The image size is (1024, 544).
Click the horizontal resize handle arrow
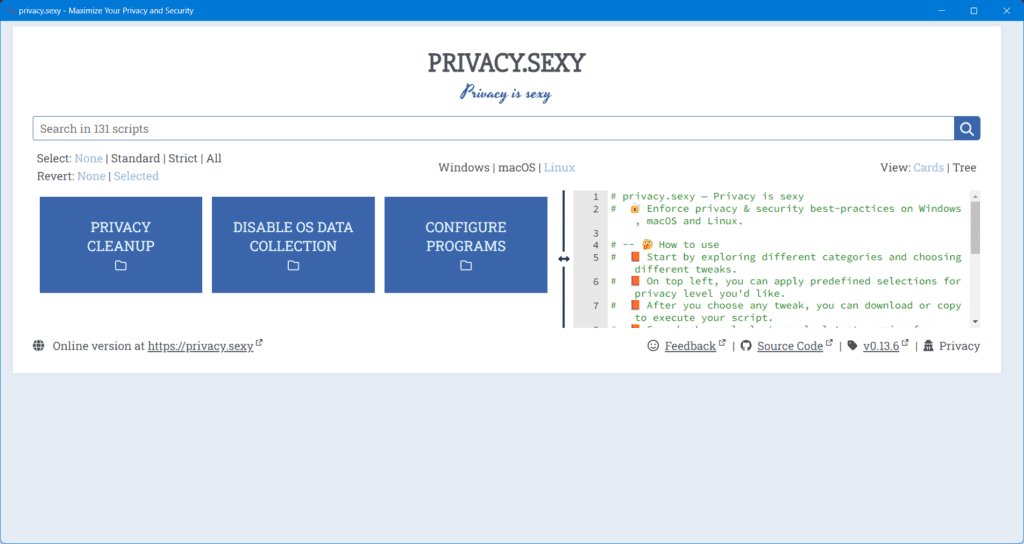(564, 259)
